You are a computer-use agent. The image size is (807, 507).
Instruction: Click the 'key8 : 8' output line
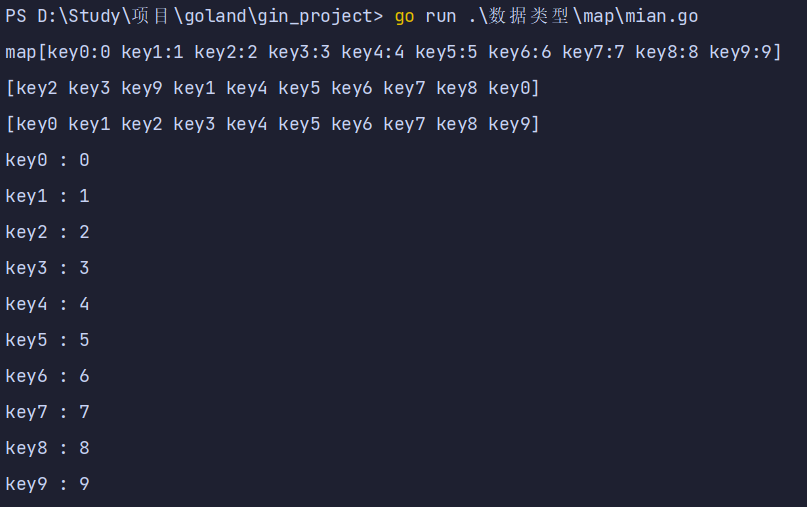tap(47, 448)
